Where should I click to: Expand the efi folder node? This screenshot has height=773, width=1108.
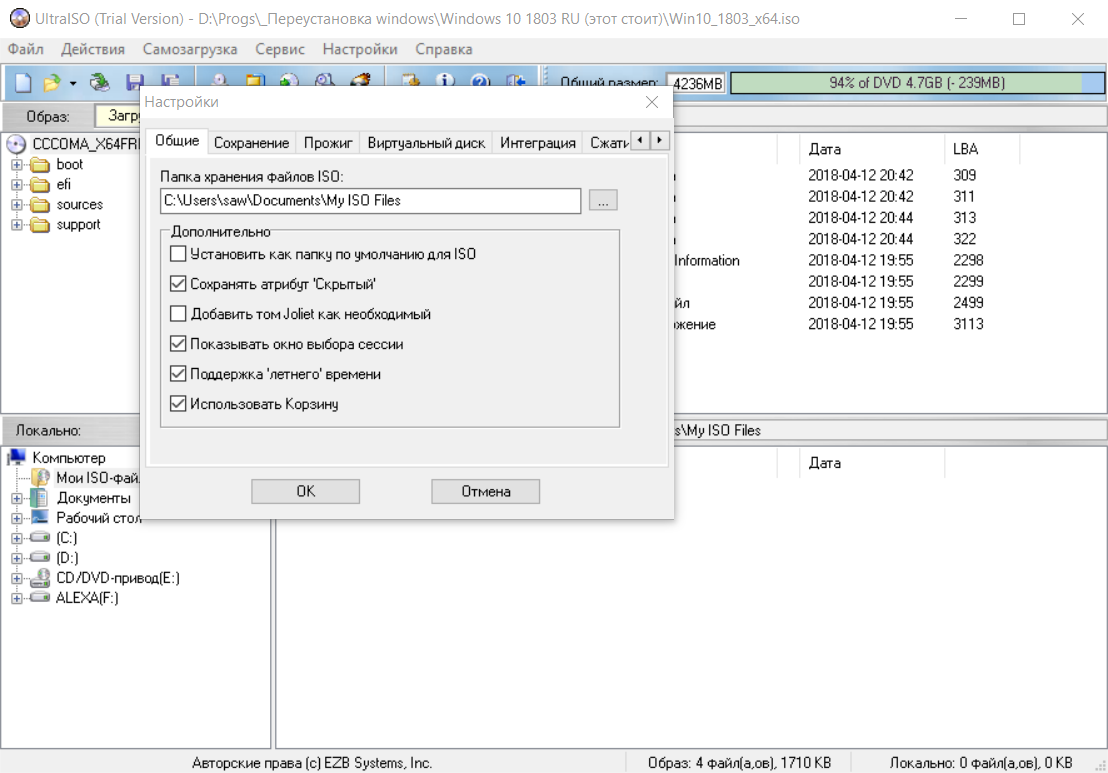[x=17, y=184]
